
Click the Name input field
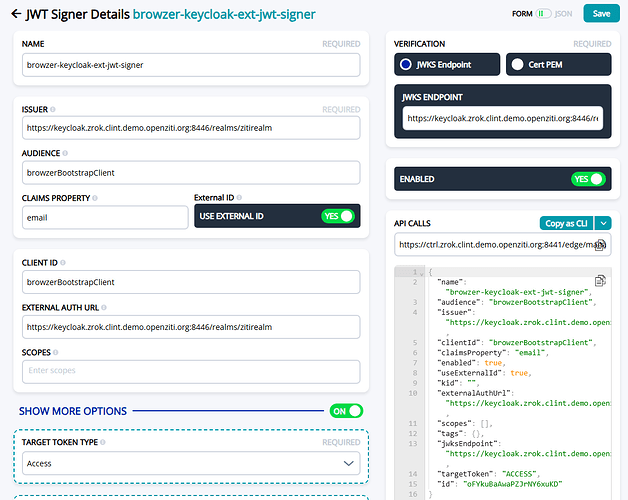click(191, 65)
